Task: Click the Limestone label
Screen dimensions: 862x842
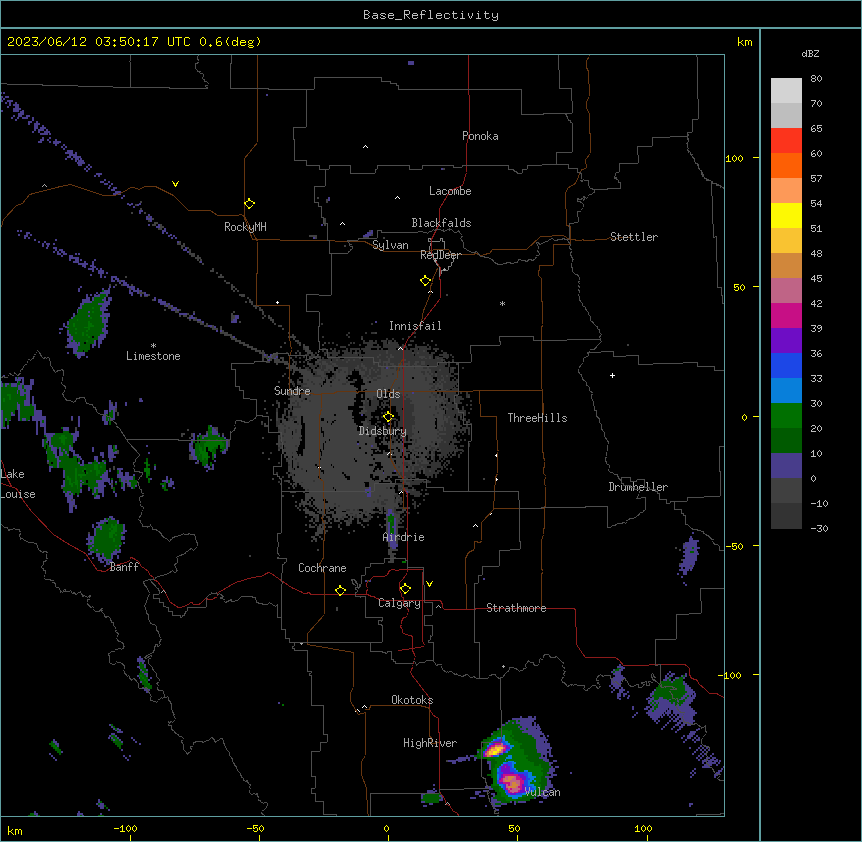Action: click(153, 356)
